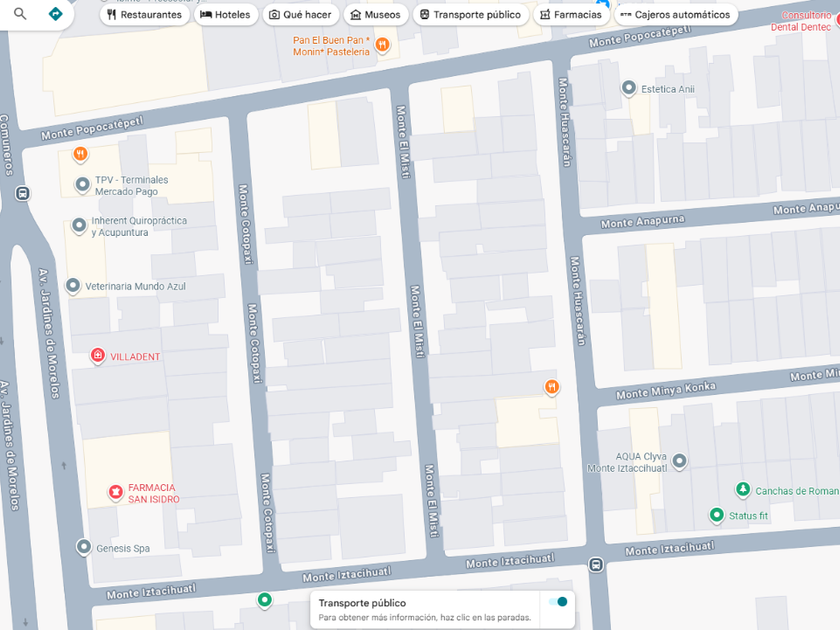Open the VILLADENT dental pin

[98, 355]
